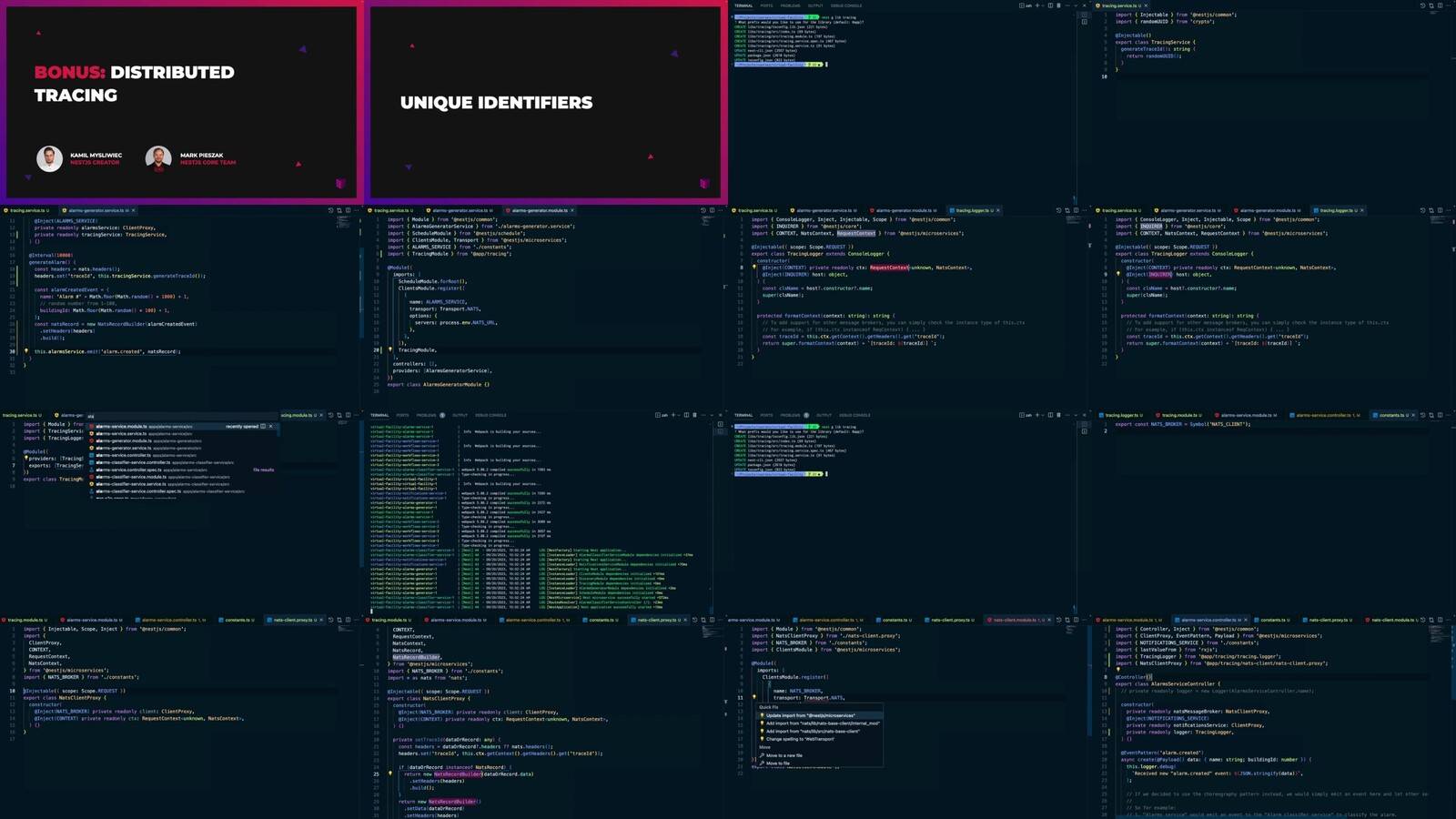
Task: Split the editor showing only the tracing.service.ts tab
Action: [1440, 5]
